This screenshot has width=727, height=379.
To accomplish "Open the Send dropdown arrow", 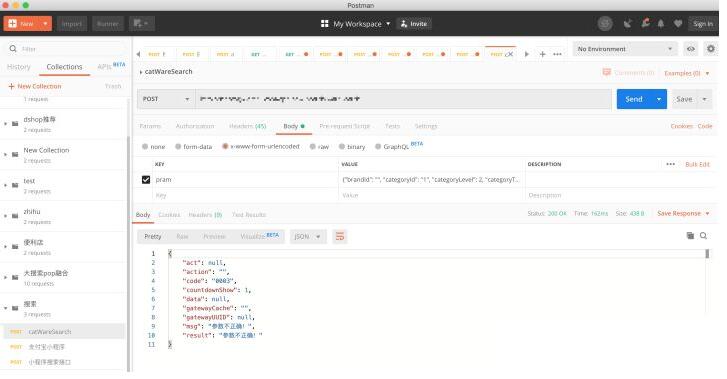I will [x=658, y=99].
